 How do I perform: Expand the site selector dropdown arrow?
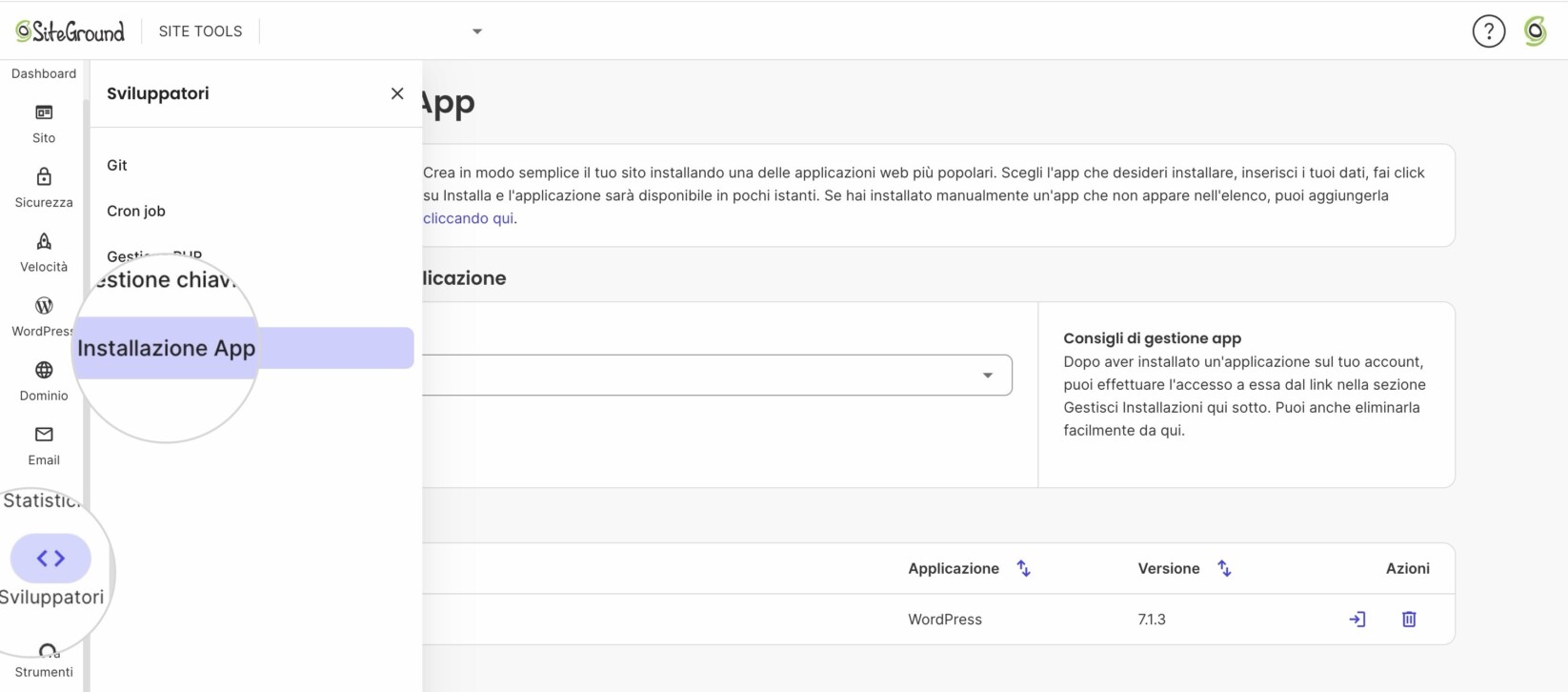point(477,31)
